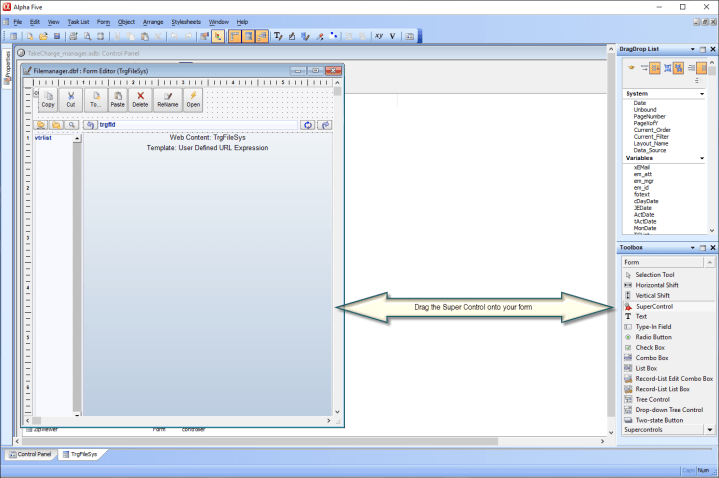Collapse the Variables section in DragDrop List

tap(702, 158)
